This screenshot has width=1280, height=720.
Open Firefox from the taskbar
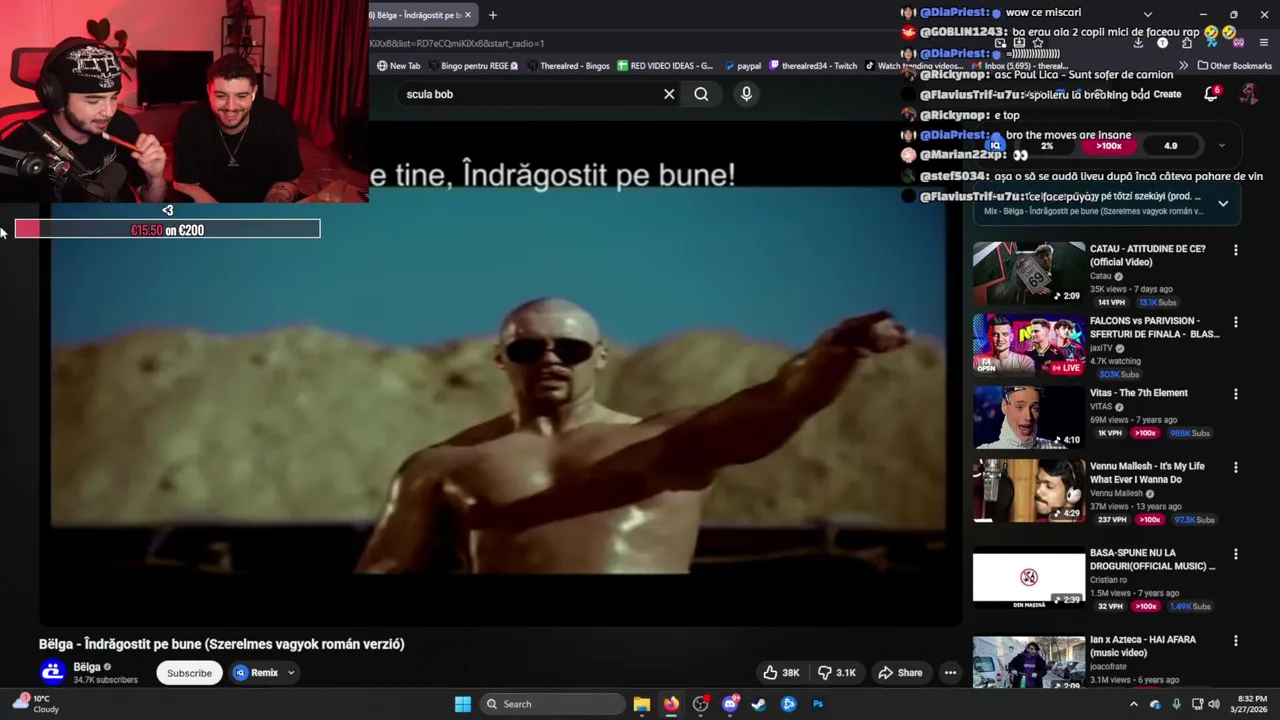[671, 704]
